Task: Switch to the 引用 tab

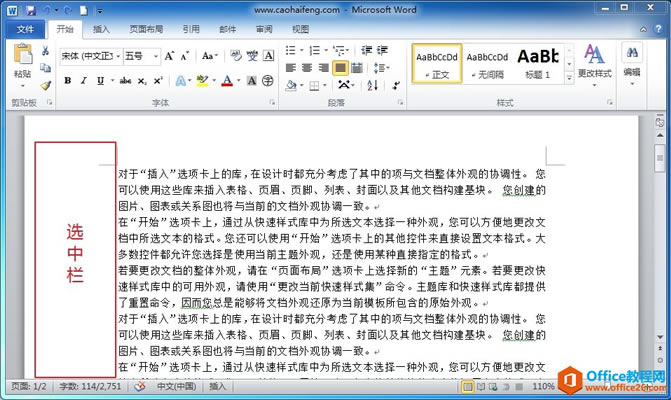Action: click(x=191, y=29)
